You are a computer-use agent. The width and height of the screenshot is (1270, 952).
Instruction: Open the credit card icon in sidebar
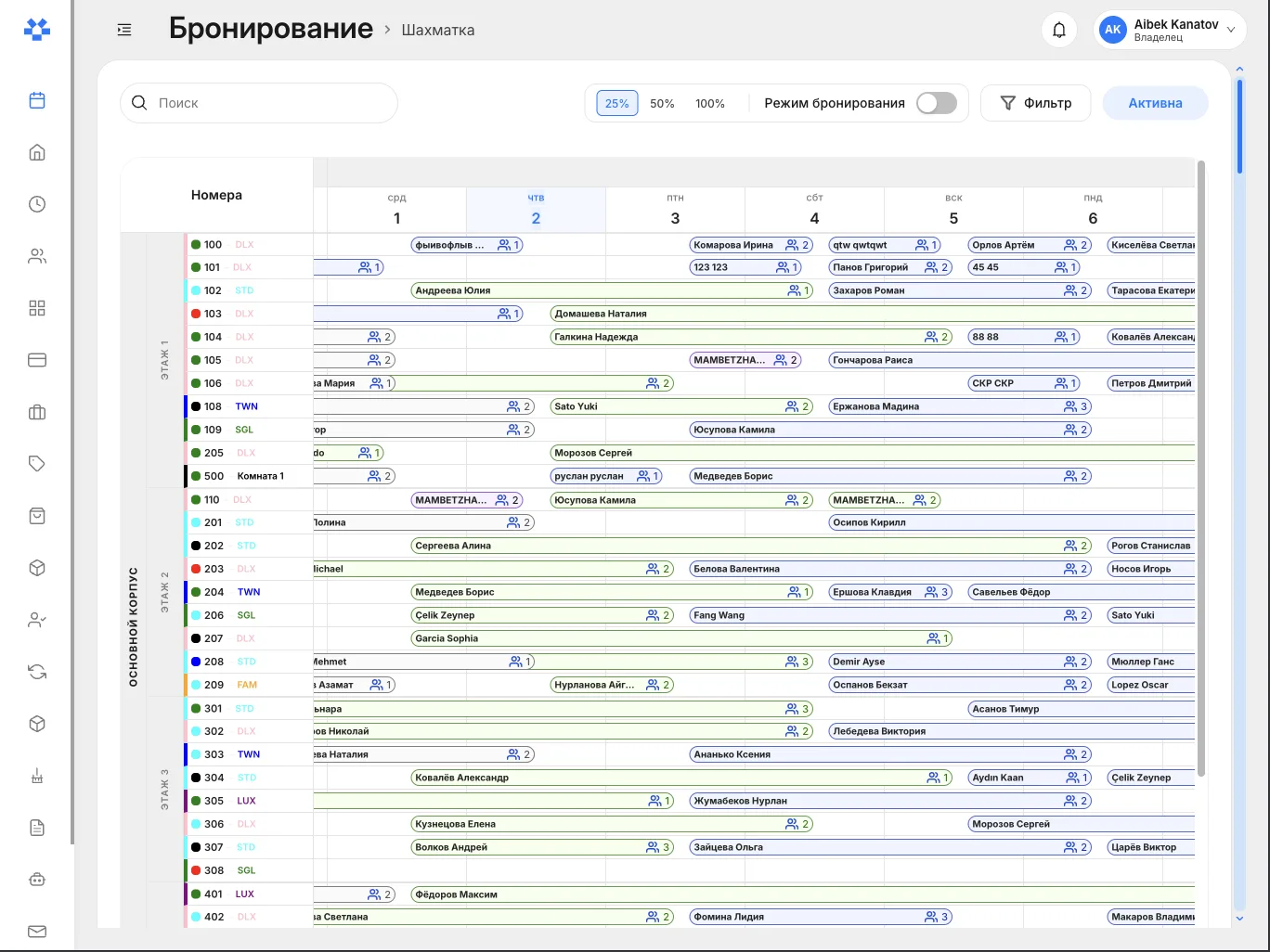[37, 360]
